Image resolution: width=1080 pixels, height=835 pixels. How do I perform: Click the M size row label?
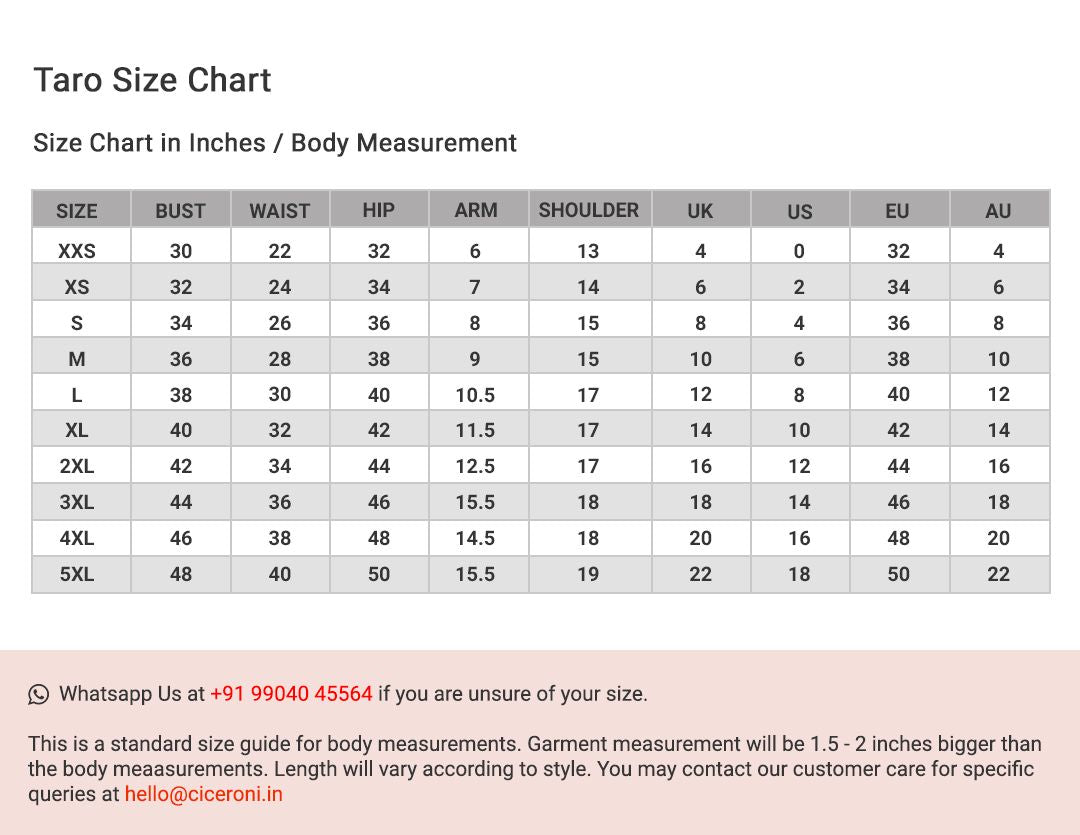pyautogui.click(x=76, y=359)
